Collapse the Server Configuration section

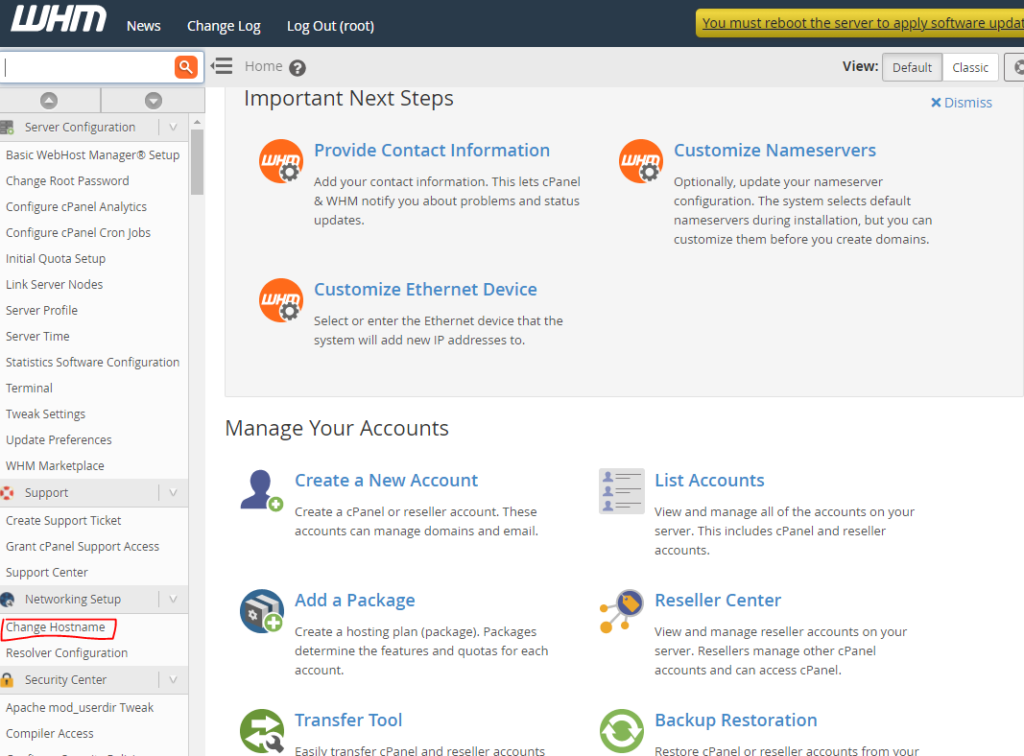coord(173,127)
